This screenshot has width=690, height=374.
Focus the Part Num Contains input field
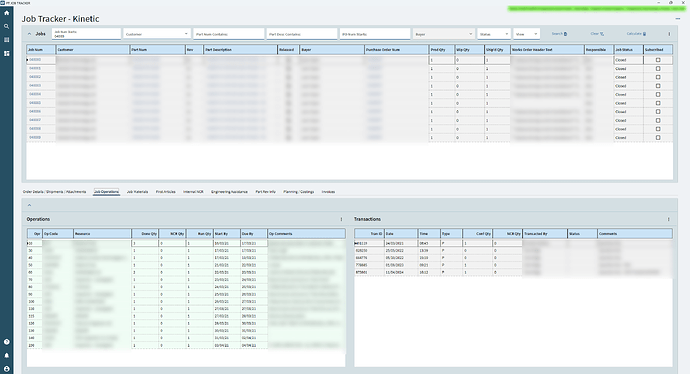(x=228, y=34)
